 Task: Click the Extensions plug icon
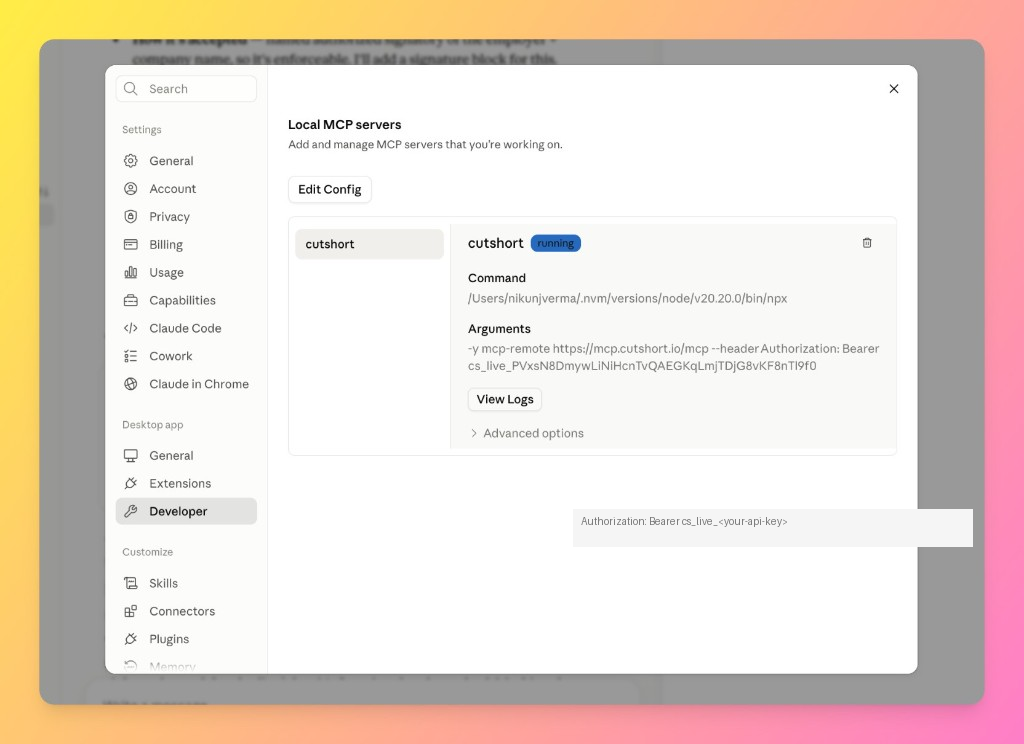tap(131, 483)
